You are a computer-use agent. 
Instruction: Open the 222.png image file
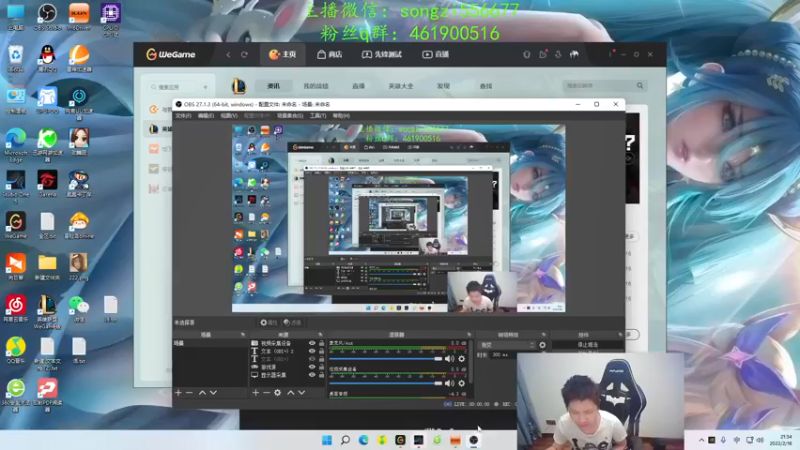79,266
